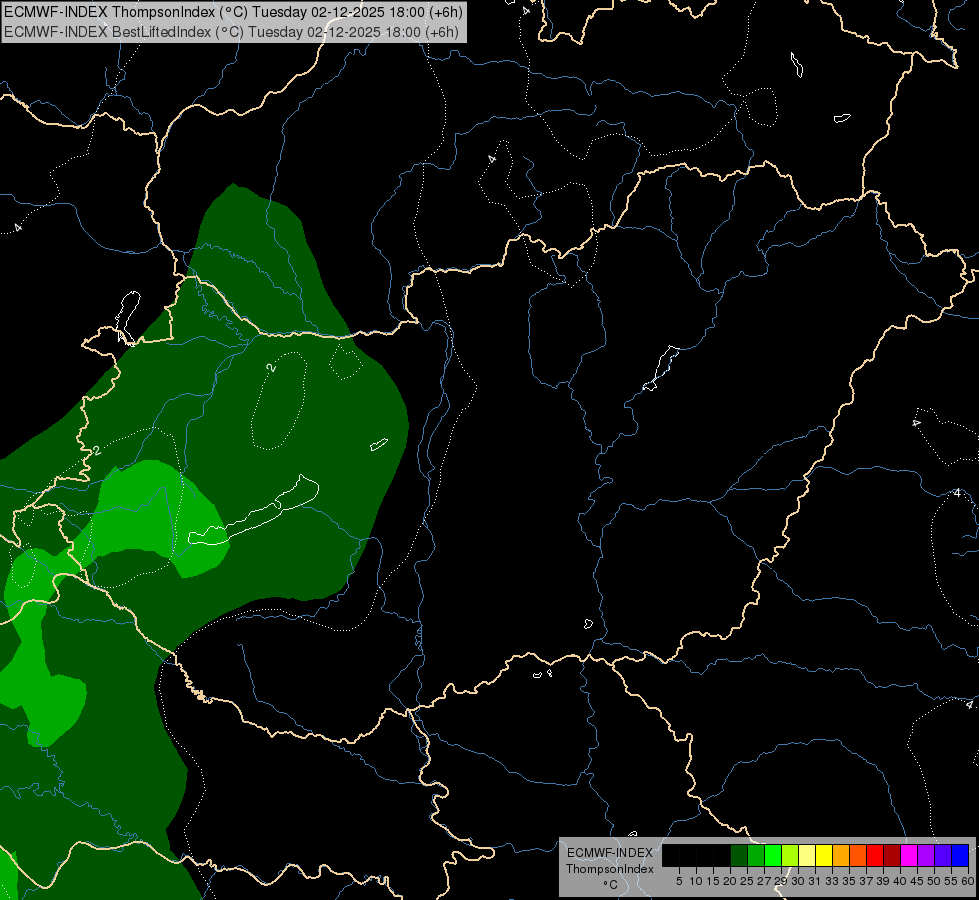Click the legend scale value '27'

click(764, 881)
